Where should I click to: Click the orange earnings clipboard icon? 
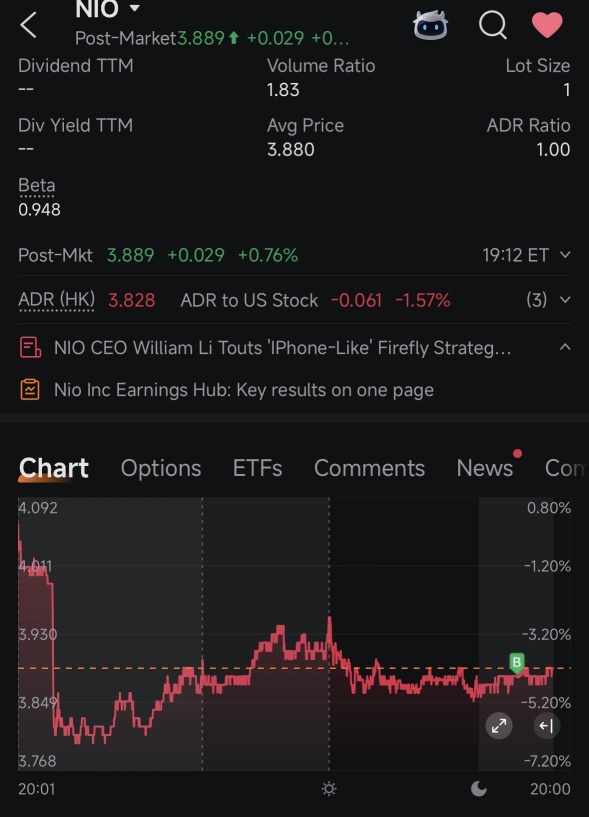pyautogui.click(x=30, y=390)
